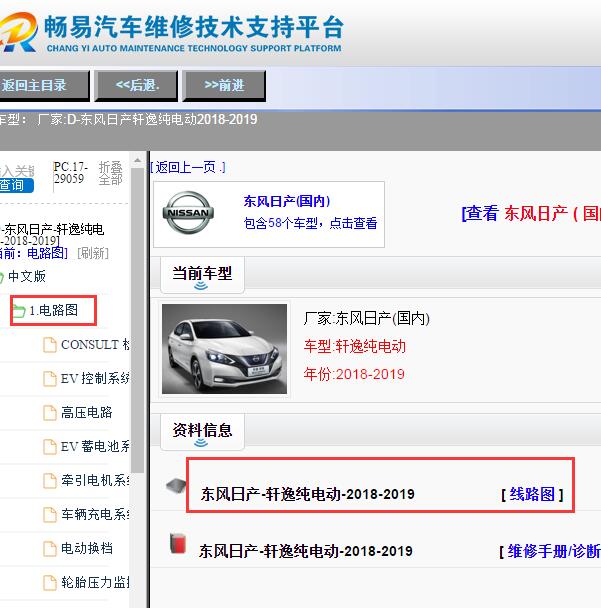Click the 返回上一页 link
This screenshot has width=601, height=608.
pos(188,168)
